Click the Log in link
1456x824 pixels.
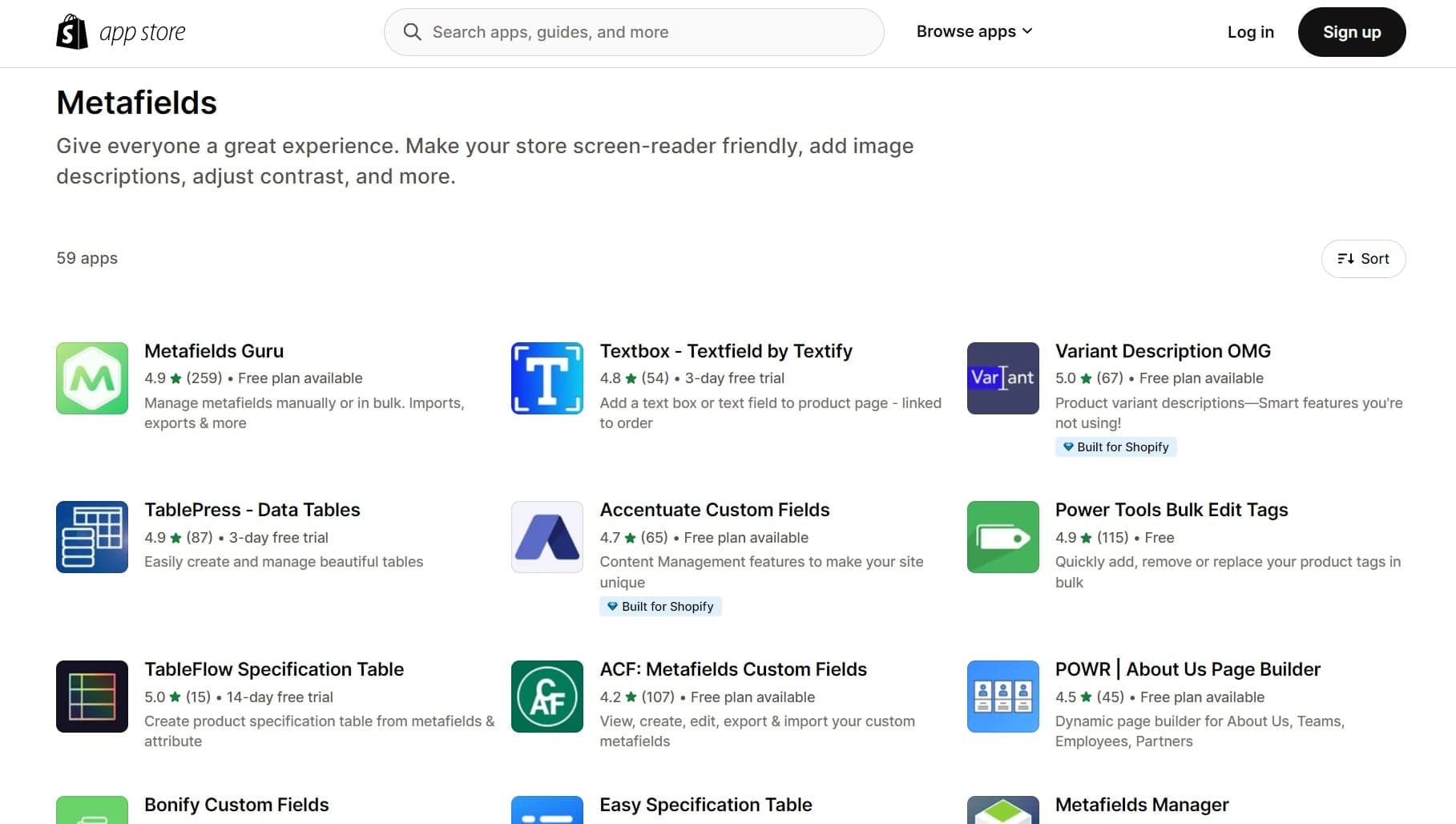tap(1250, 32)
